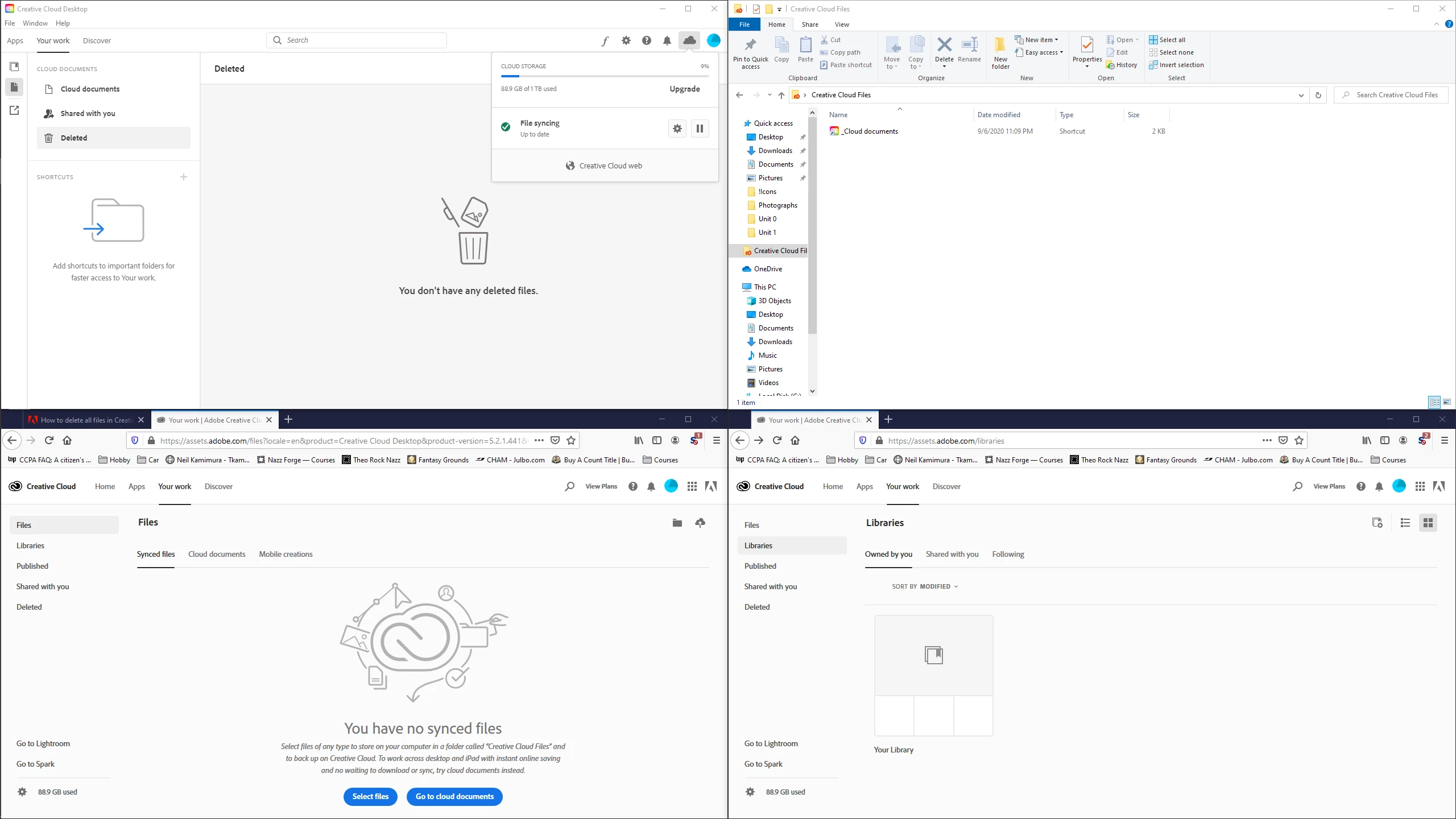Click the create new library icon
This screenshot has width=1456, height=819.
tap(1377, 523)
